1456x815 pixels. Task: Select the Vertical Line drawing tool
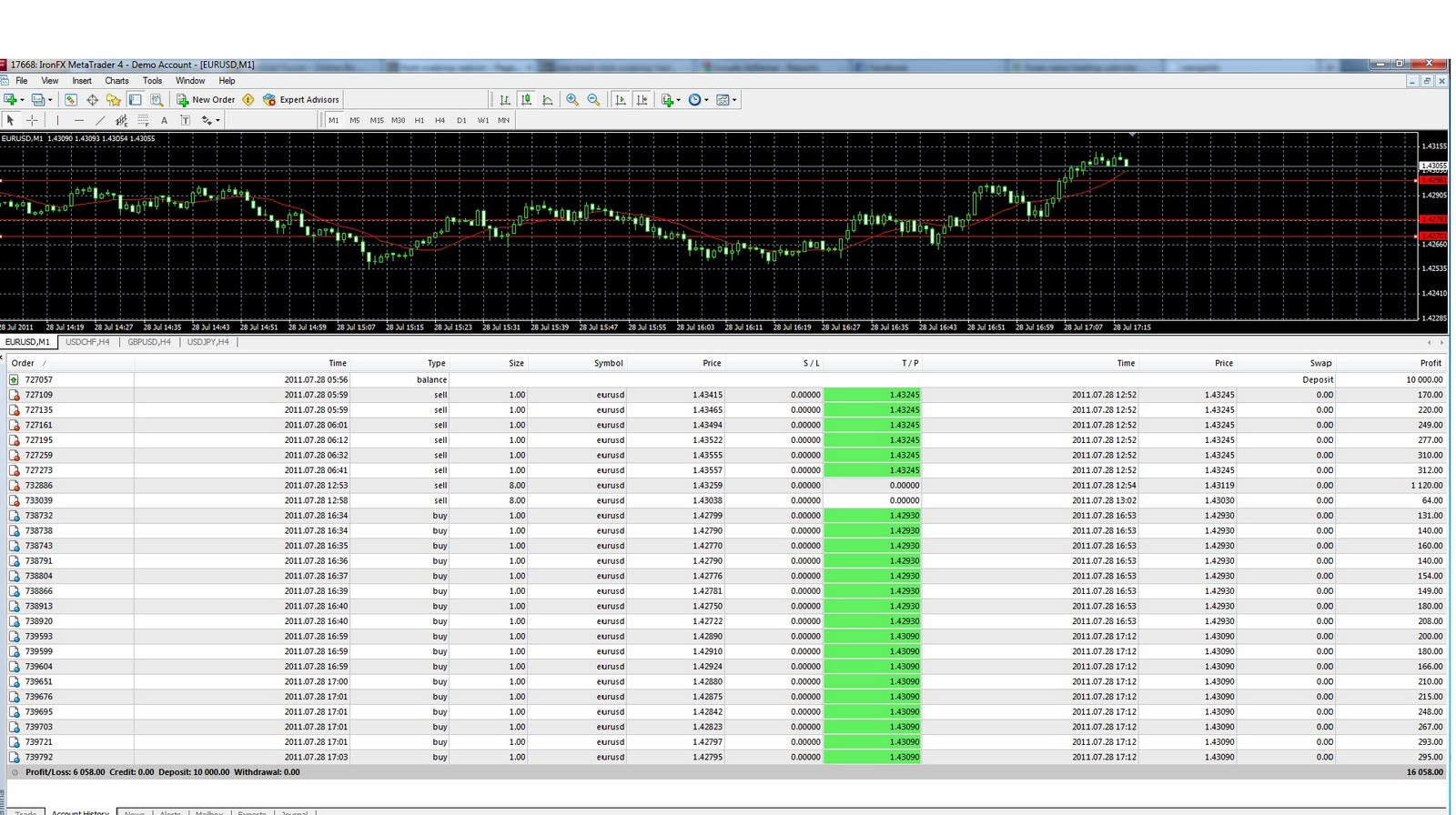click(x=57, y=120)
